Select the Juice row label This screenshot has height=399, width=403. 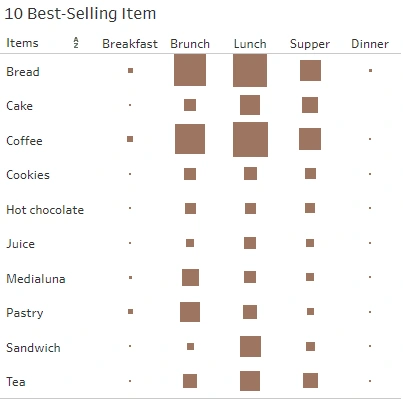coord(20,244)
